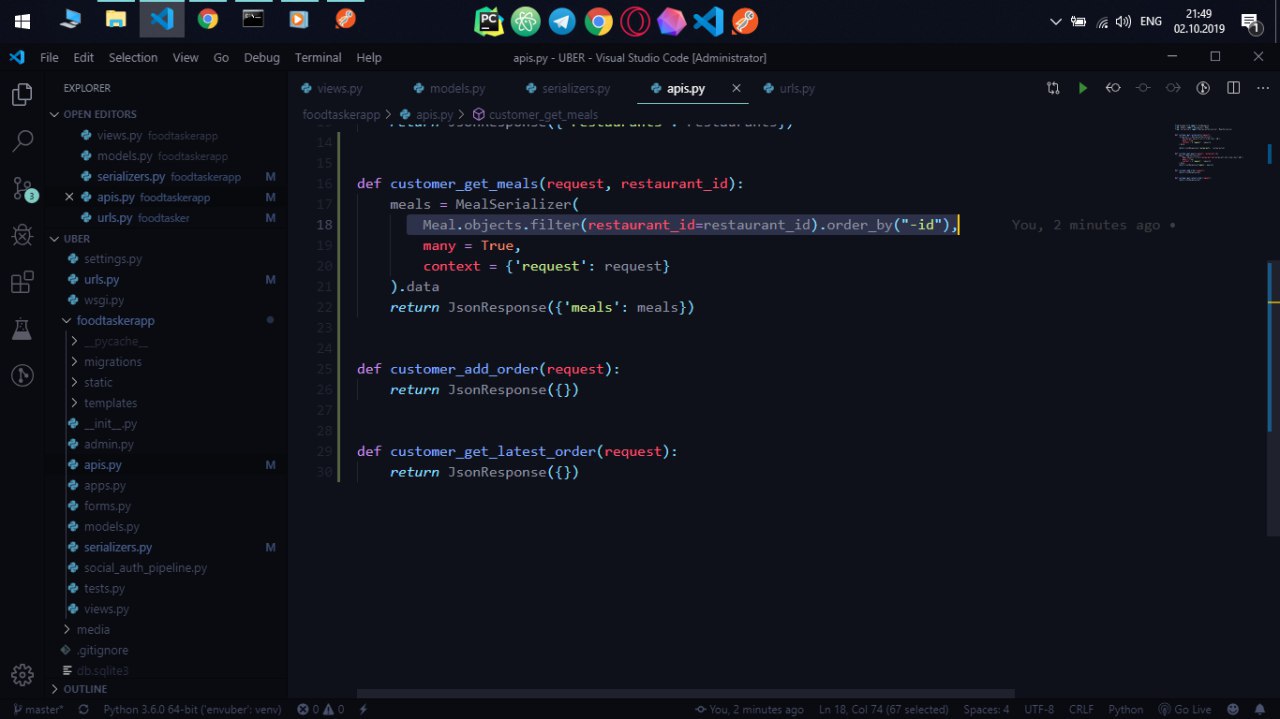
Task: Switch to the models.py editor tab
Action: coord(457,88)
